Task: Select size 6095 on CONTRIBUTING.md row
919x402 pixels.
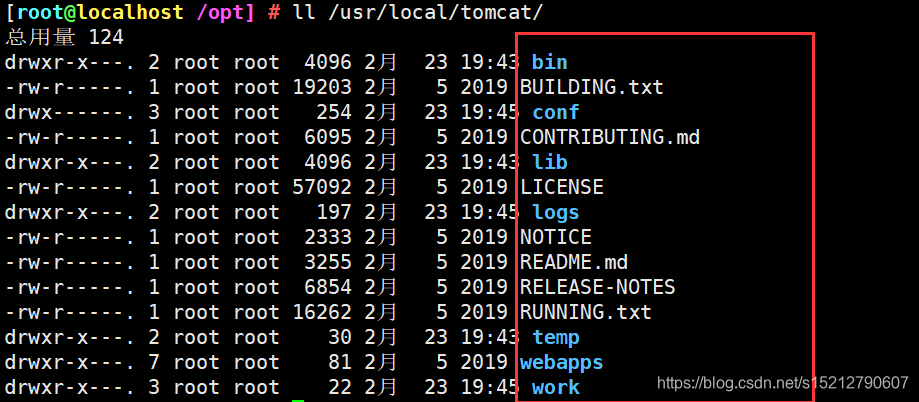Action: click(x=328, y=137)
